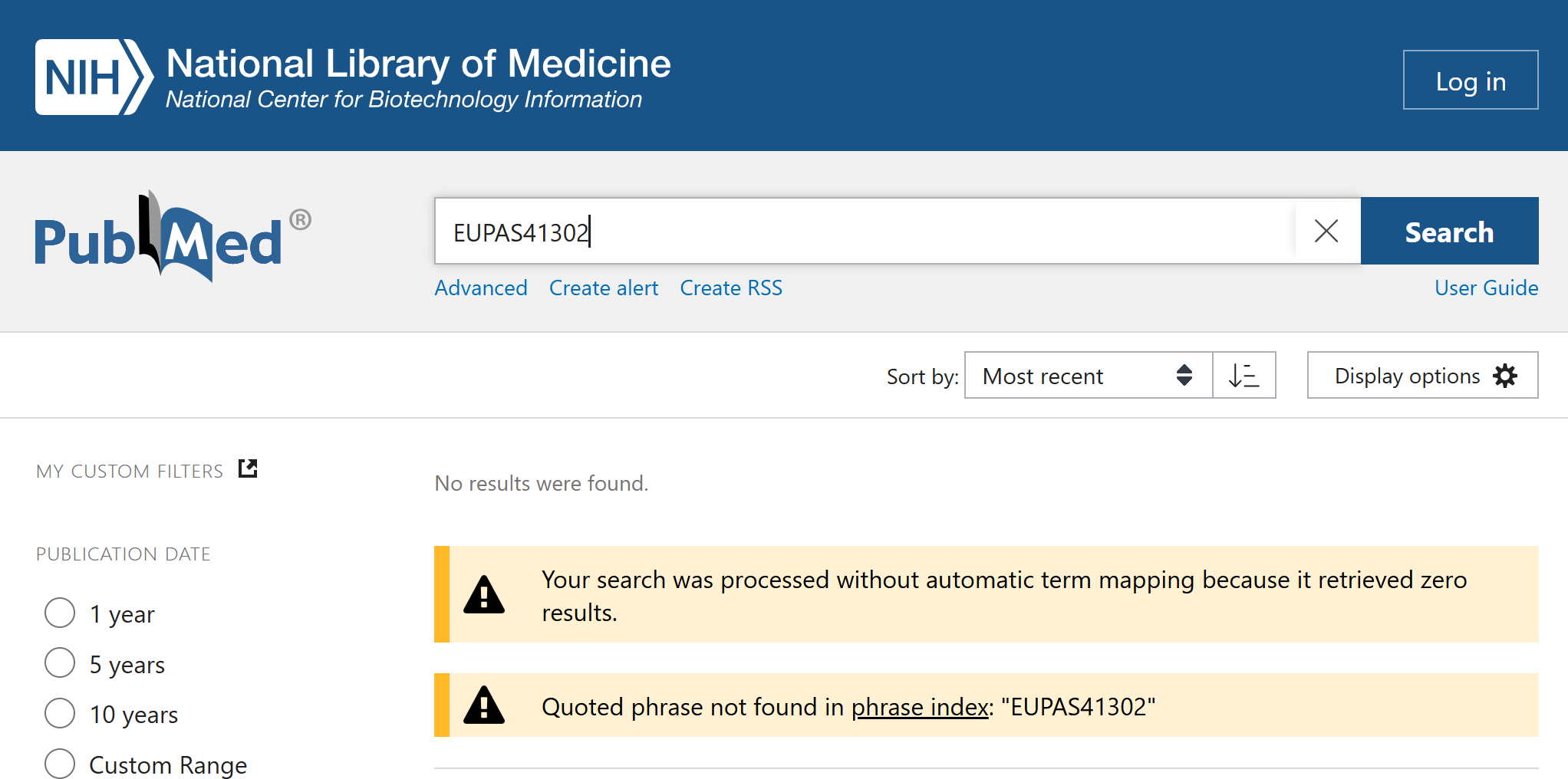Screen dimensions: 1568x779
Task: Click the Display options gear icon
Action: (x=1505, y=376)
